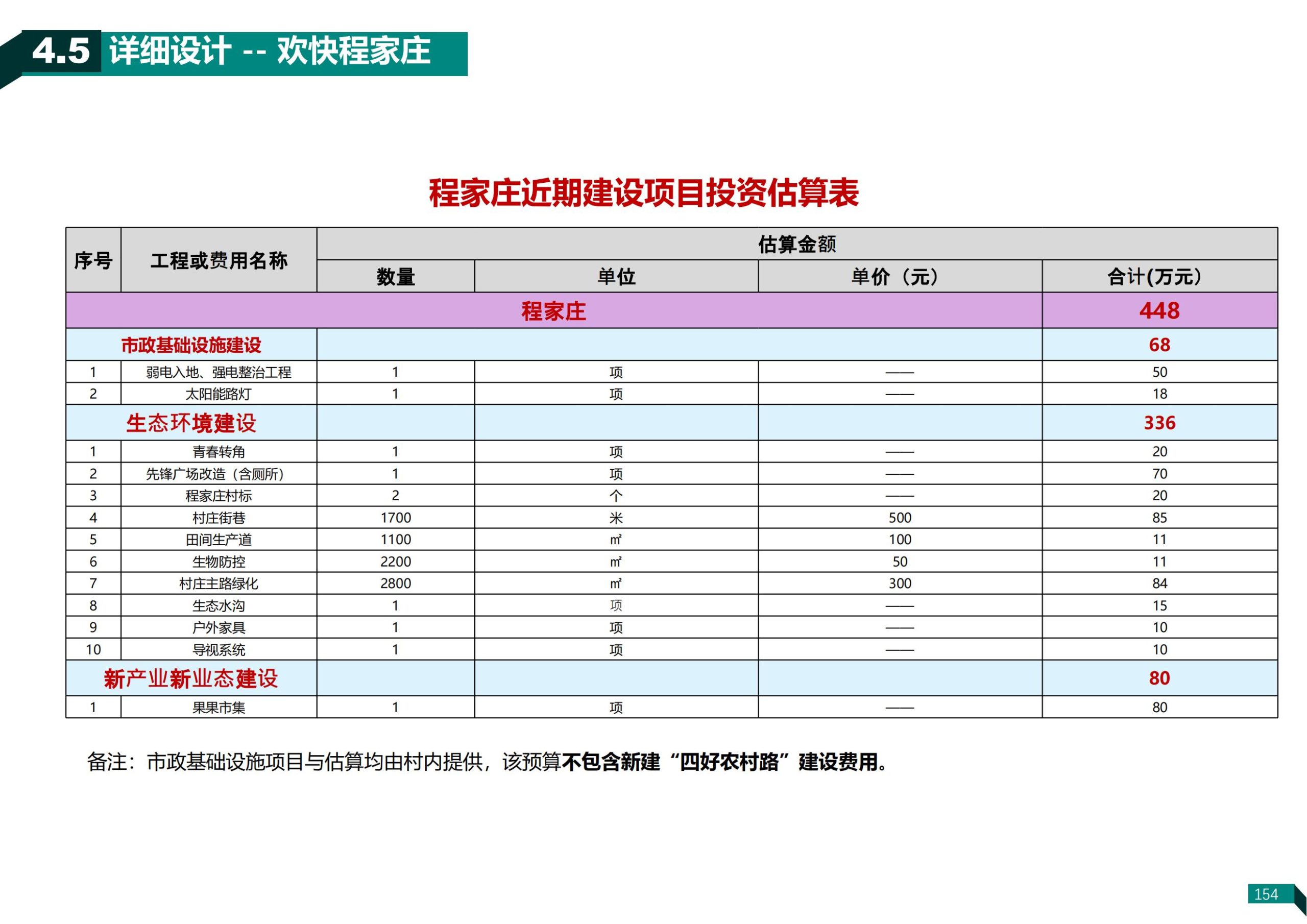Image resolution: width=1307 pixels, height=924 pixels.
Task: Click the 田间生产道 row name
Action: pyautogui.click(x=219, y=540)
